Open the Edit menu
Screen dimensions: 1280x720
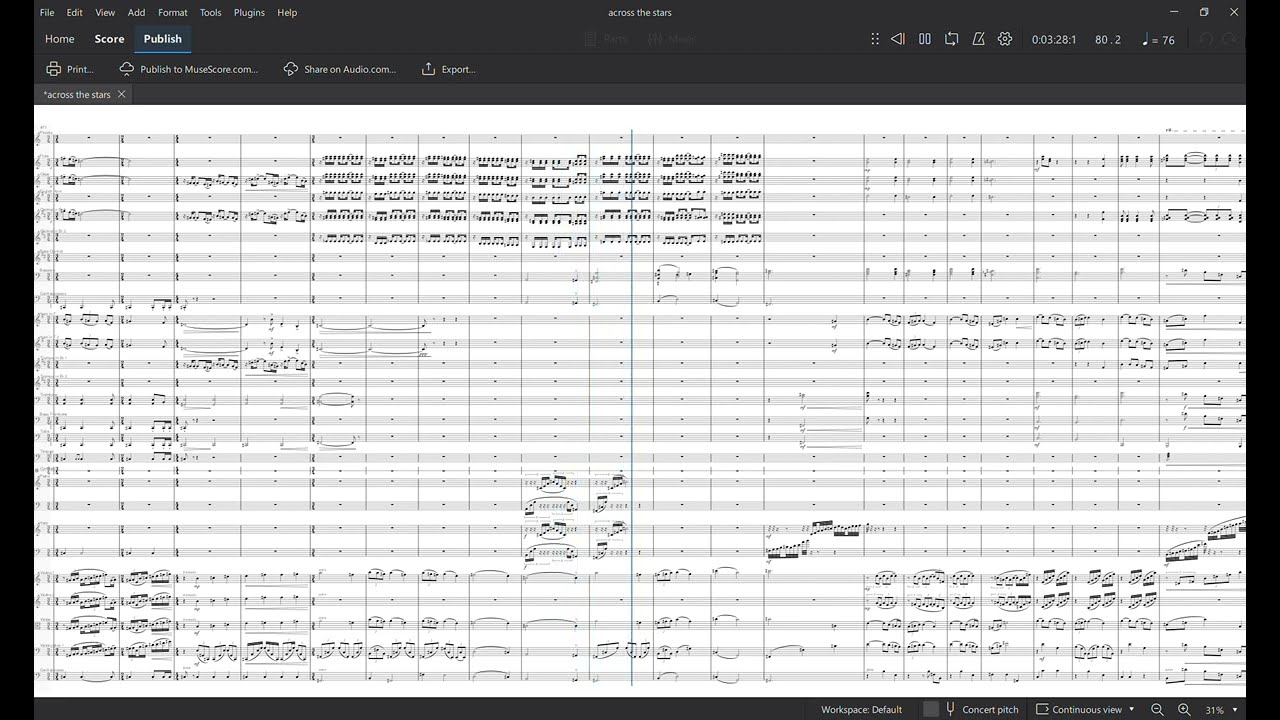[75, 12]
